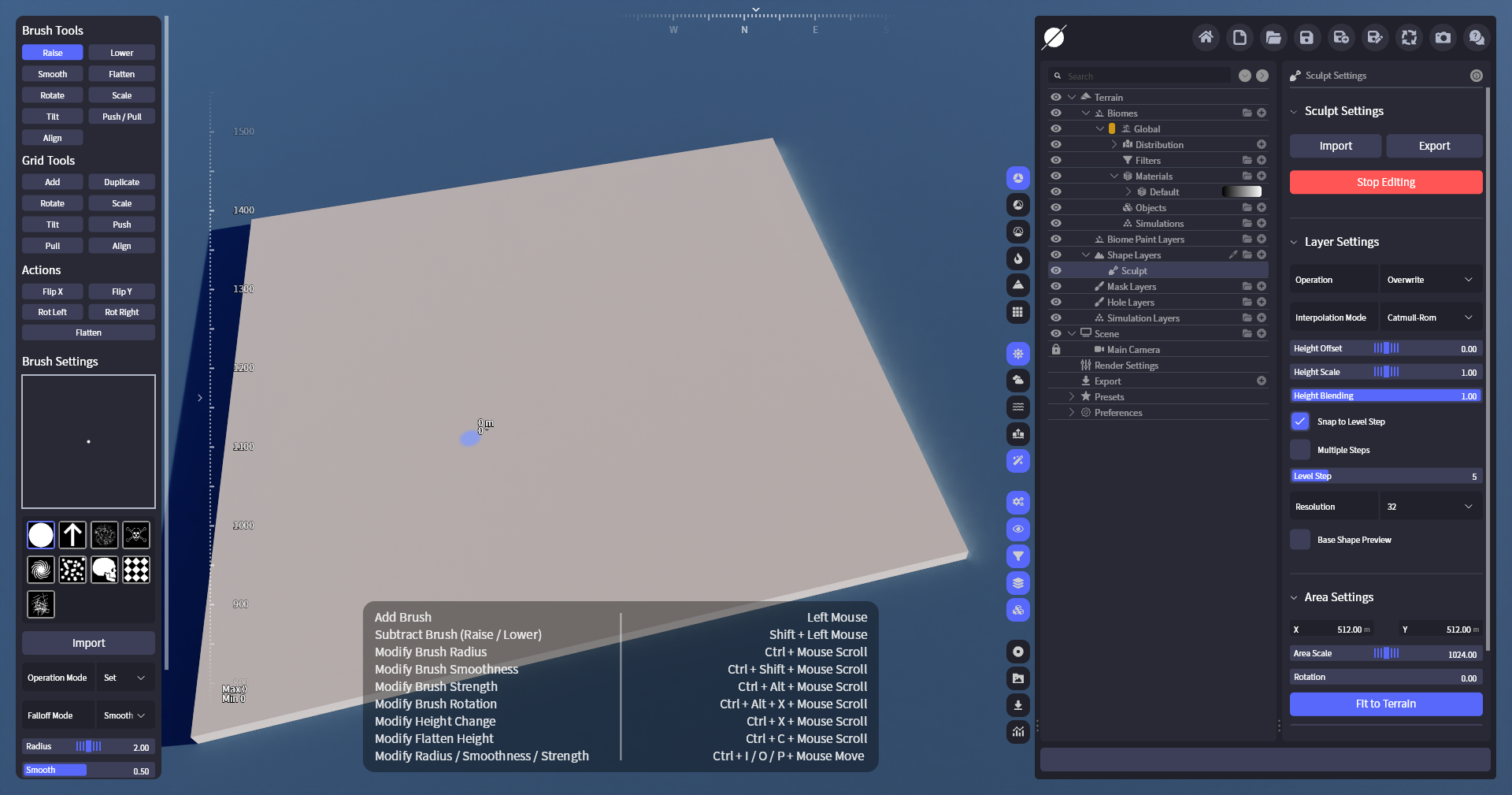The height and width of the screenshot is (795, 1512).
Task: Click the Stop Editing button
Action: [x=1385, y=182]
